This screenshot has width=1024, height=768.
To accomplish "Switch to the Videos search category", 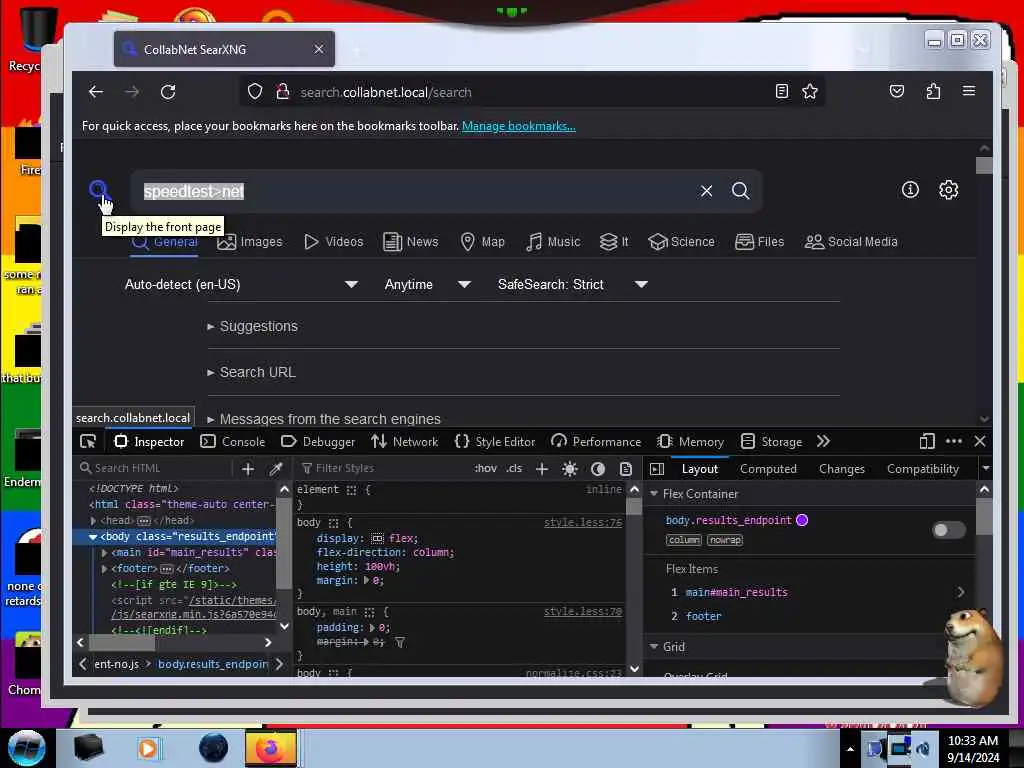I will point(334,242).
